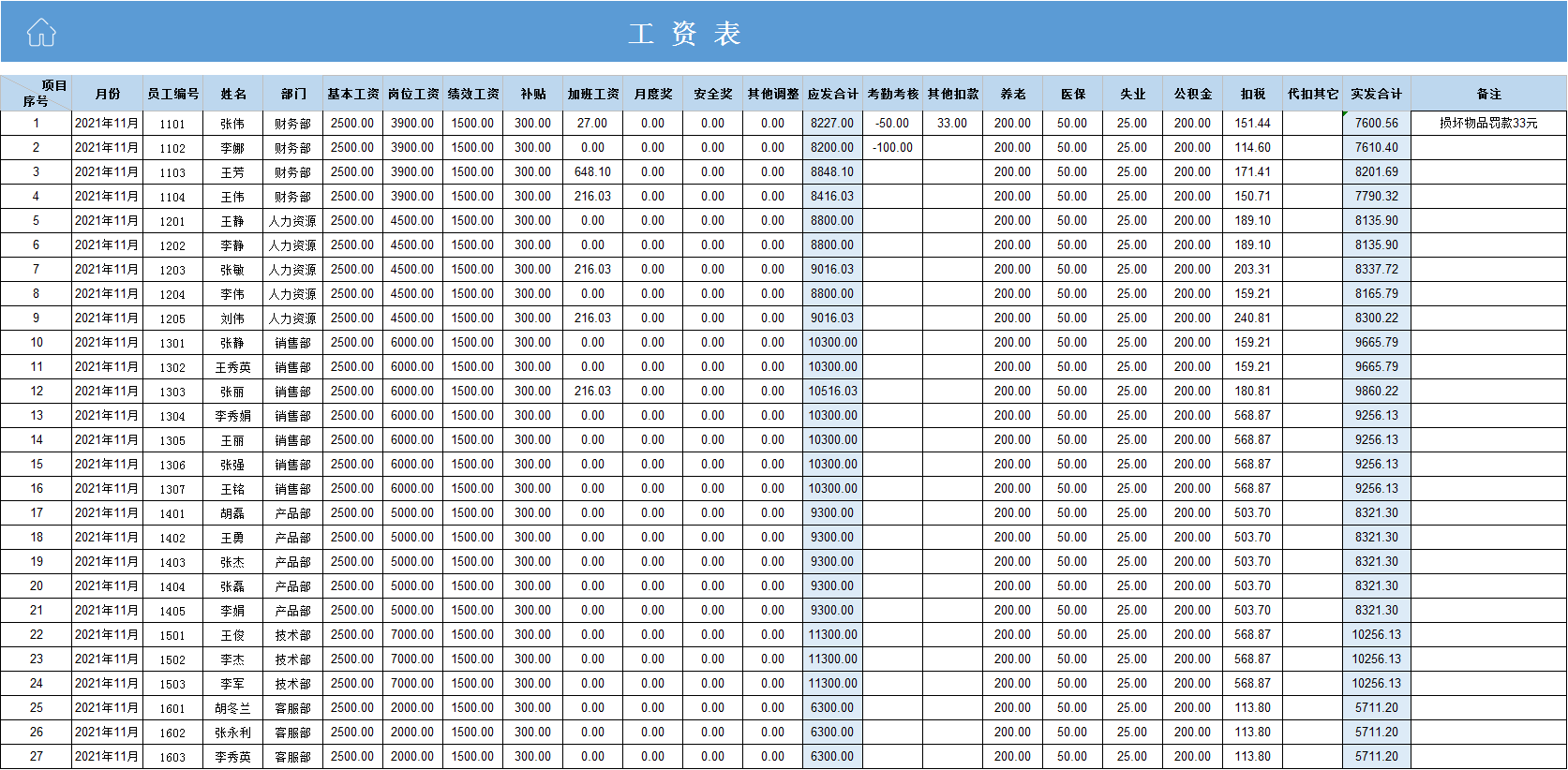This screenshot has width=1568, height=770.
Task: Click sequence number 27 cell
Action: click(x=37, y=756)
